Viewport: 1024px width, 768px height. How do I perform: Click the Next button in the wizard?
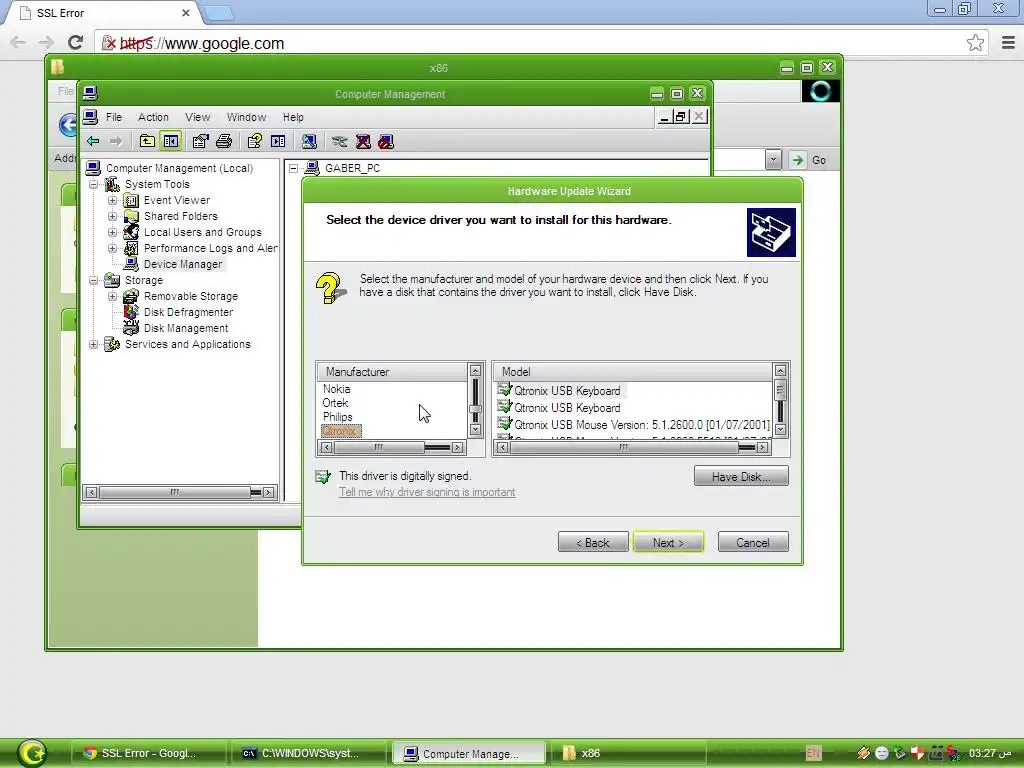click(668, 542)
